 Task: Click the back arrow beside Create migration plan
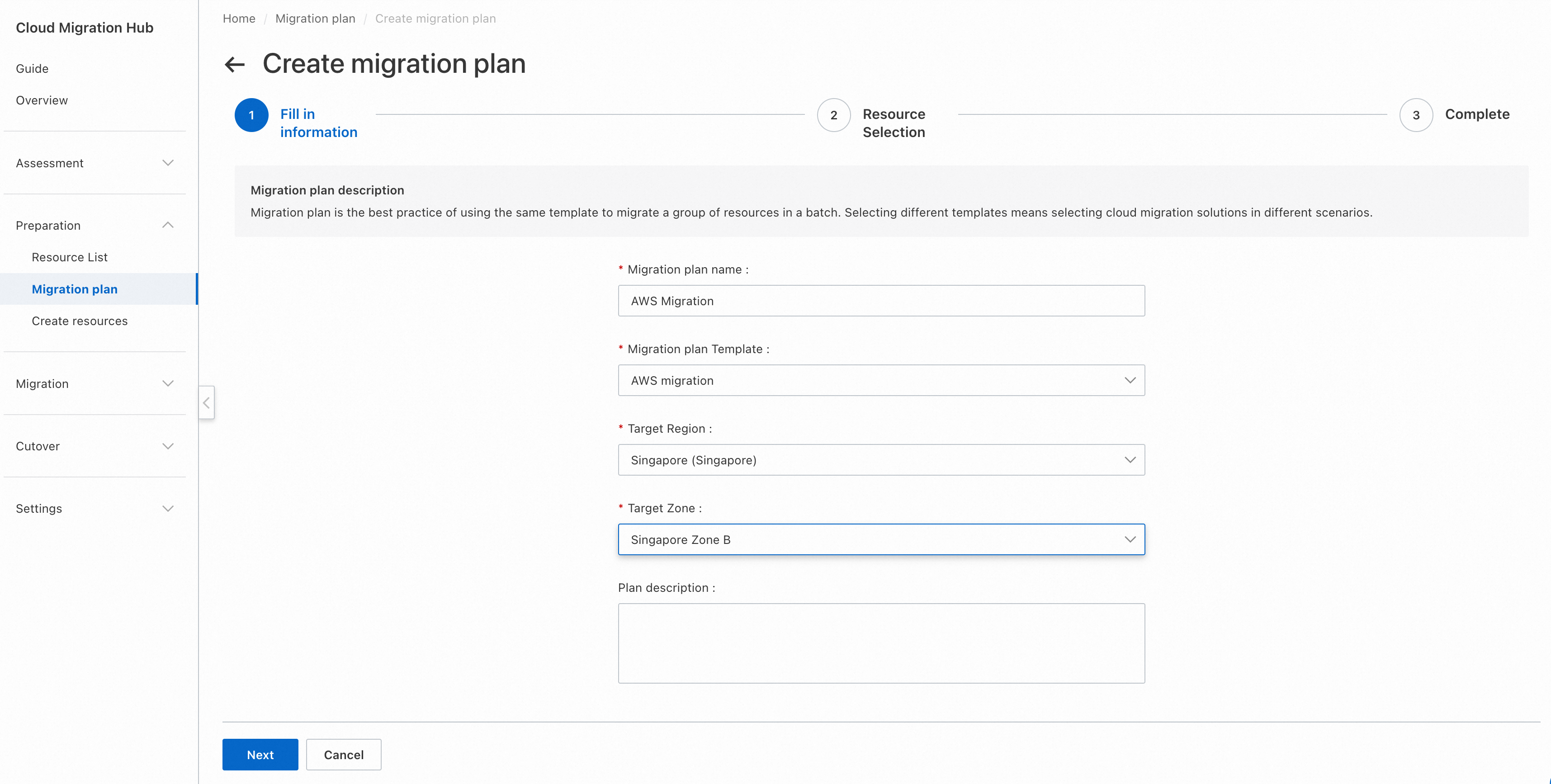pos(234,65)
